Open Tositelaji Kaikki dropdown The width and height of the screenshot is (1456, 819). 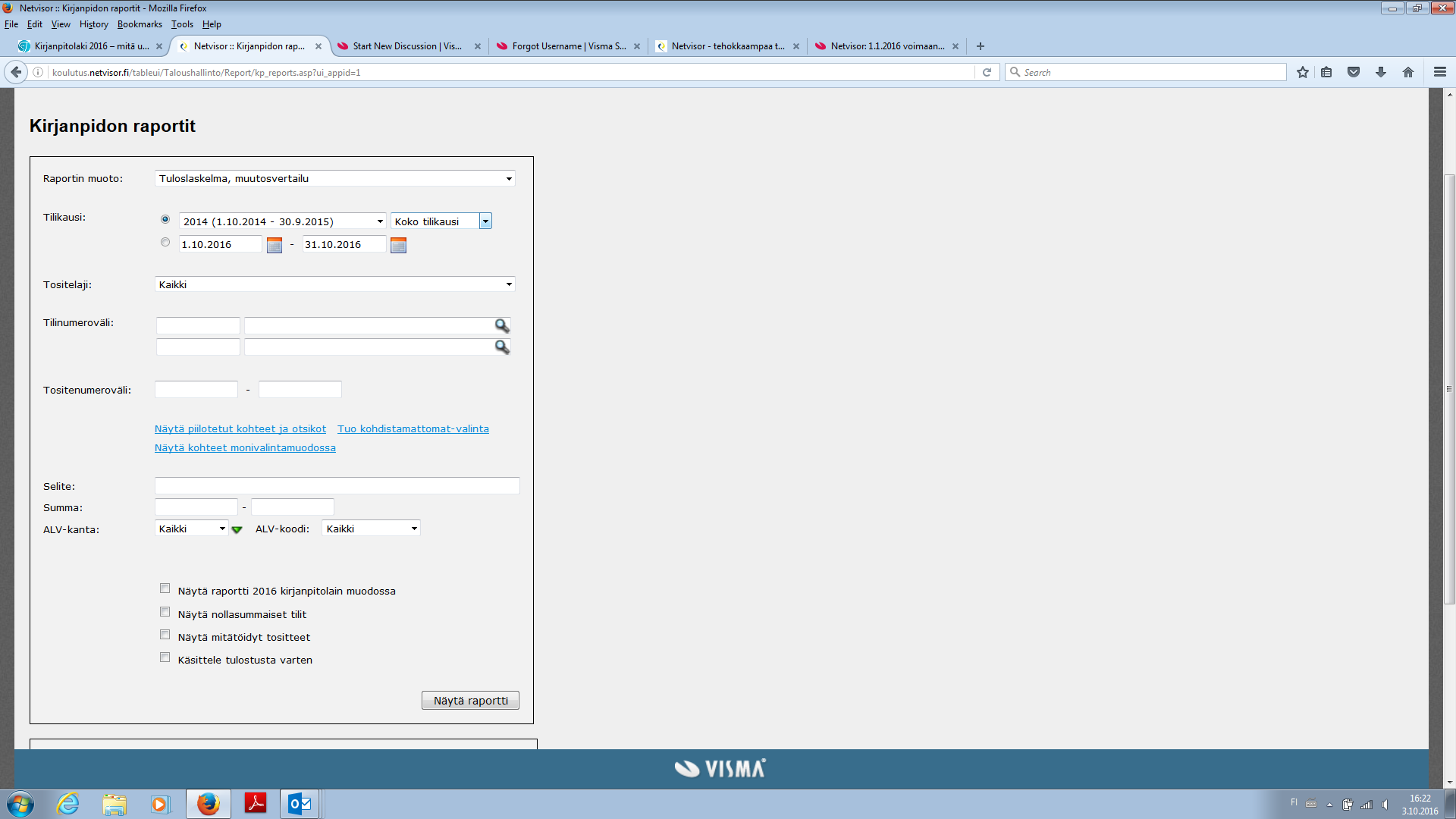click(334, 284)
